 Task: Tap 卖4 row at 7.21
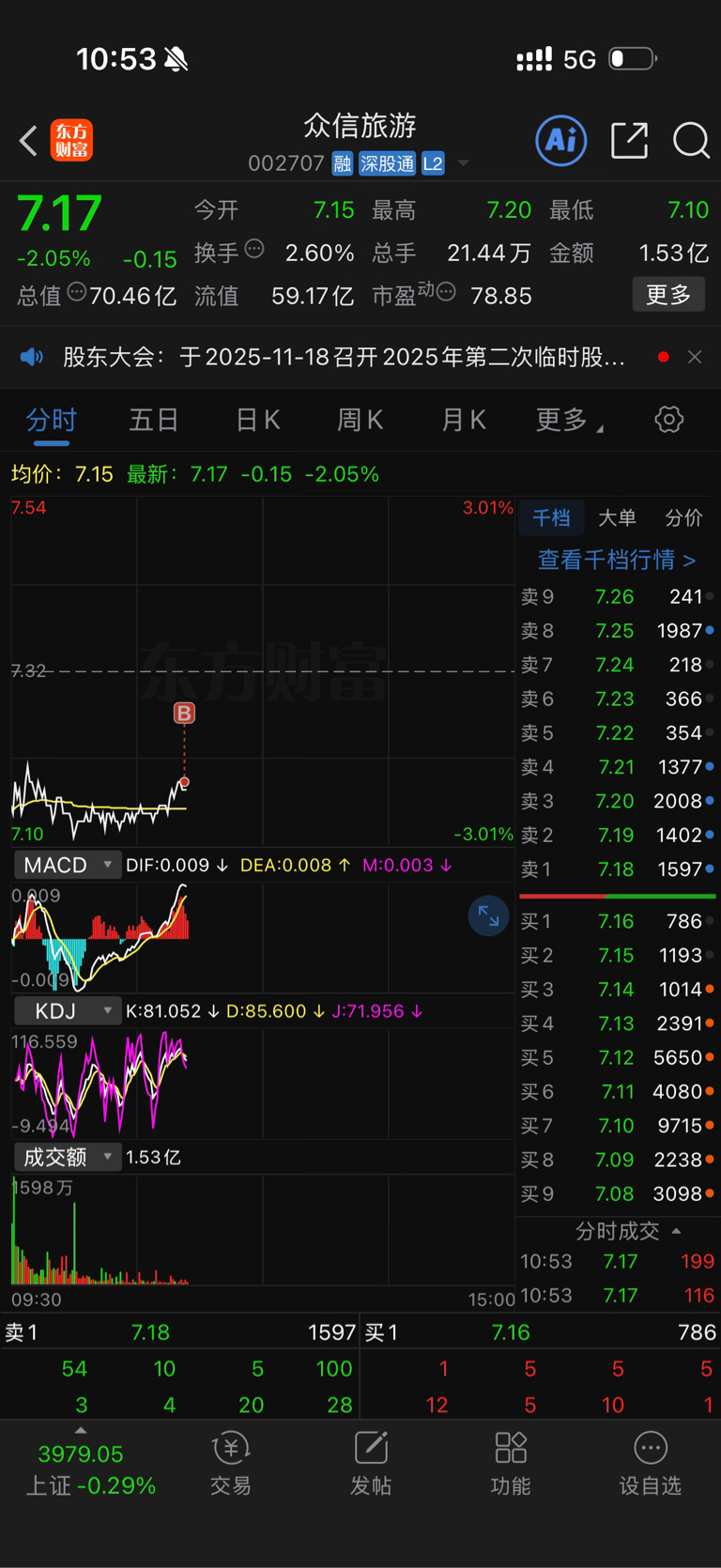618,767
